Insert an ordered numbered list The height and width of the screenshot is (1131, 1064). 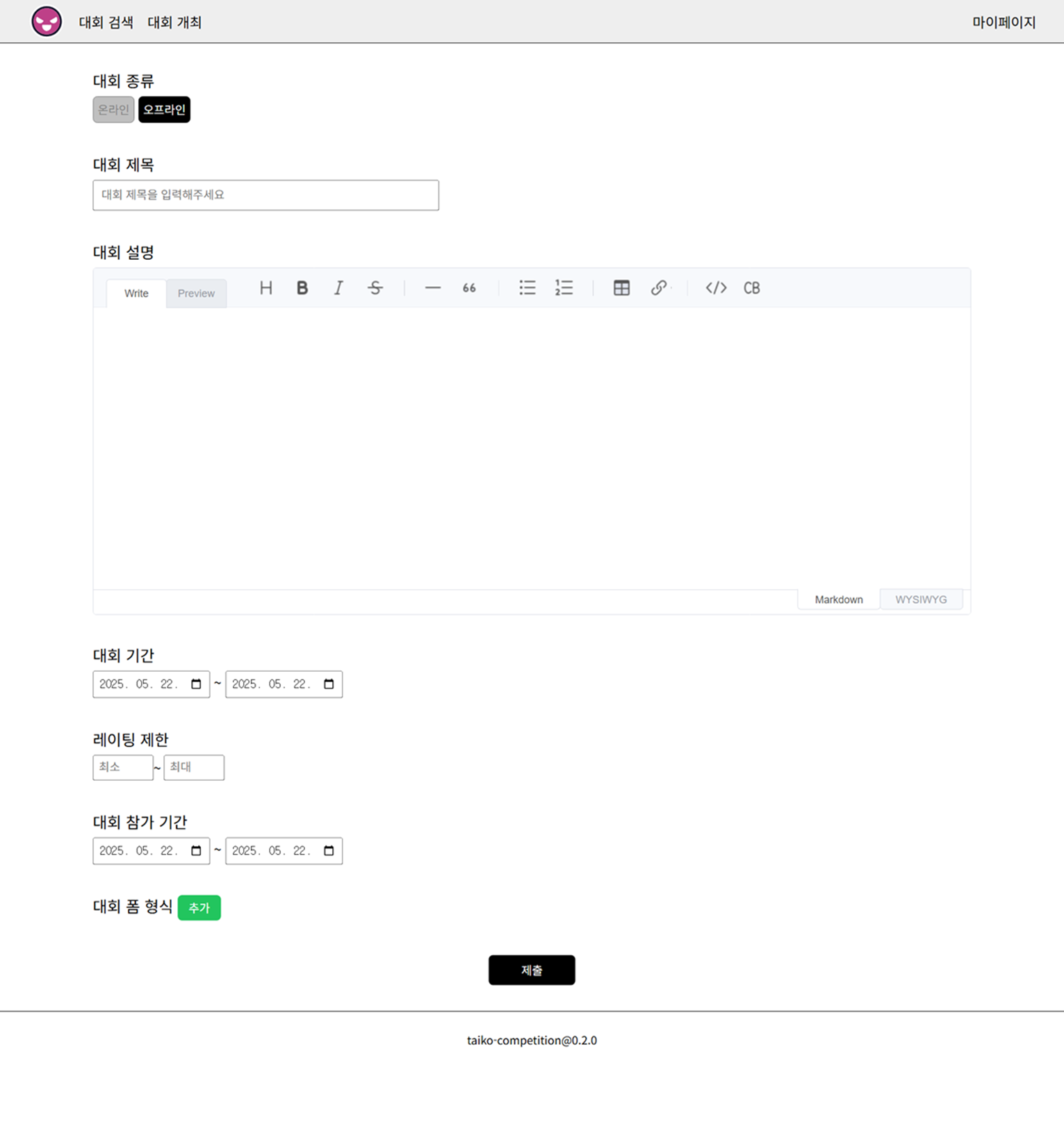point(564,288)
